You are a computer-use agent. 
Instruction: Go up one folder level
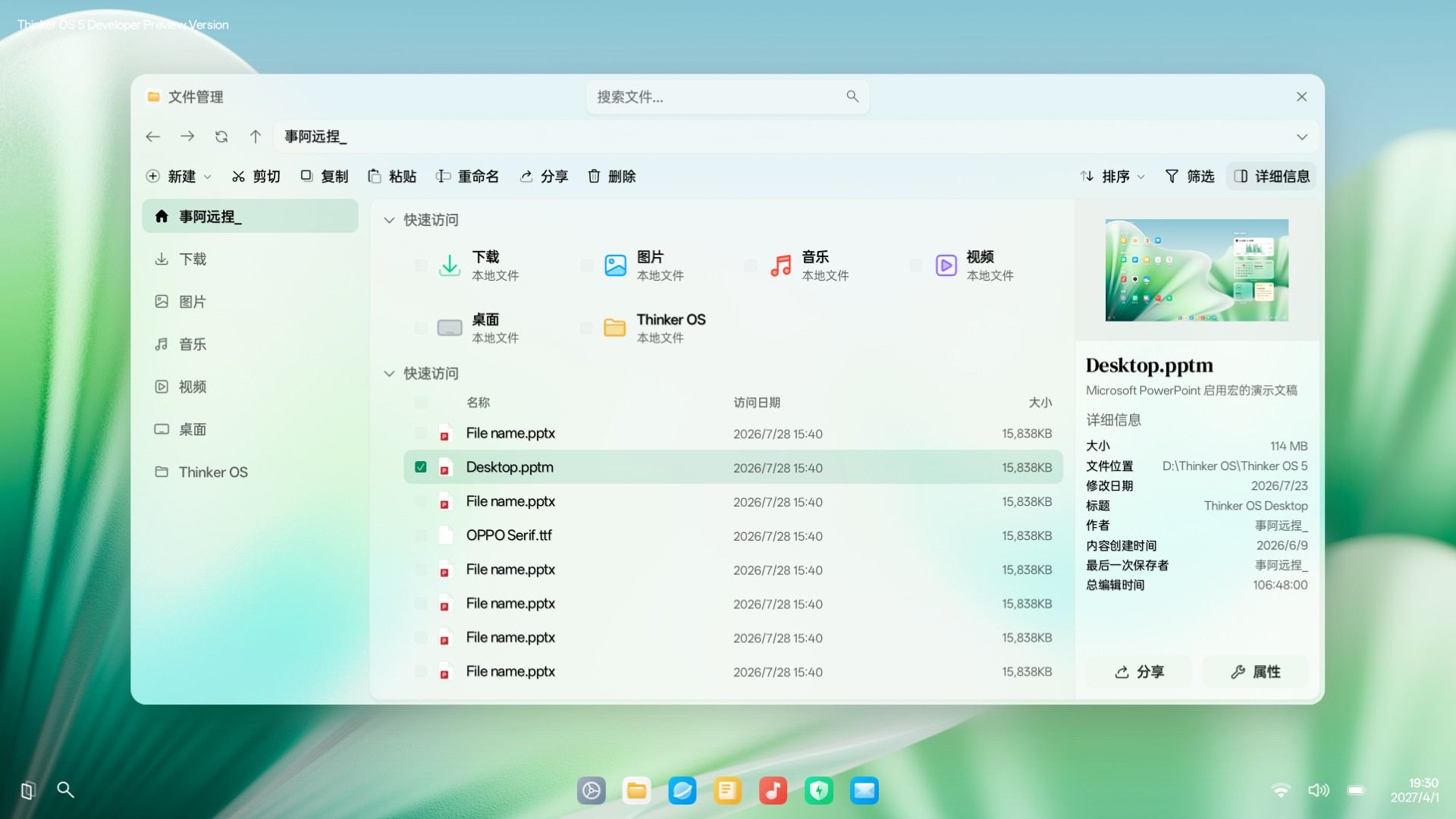pos(256,136)
